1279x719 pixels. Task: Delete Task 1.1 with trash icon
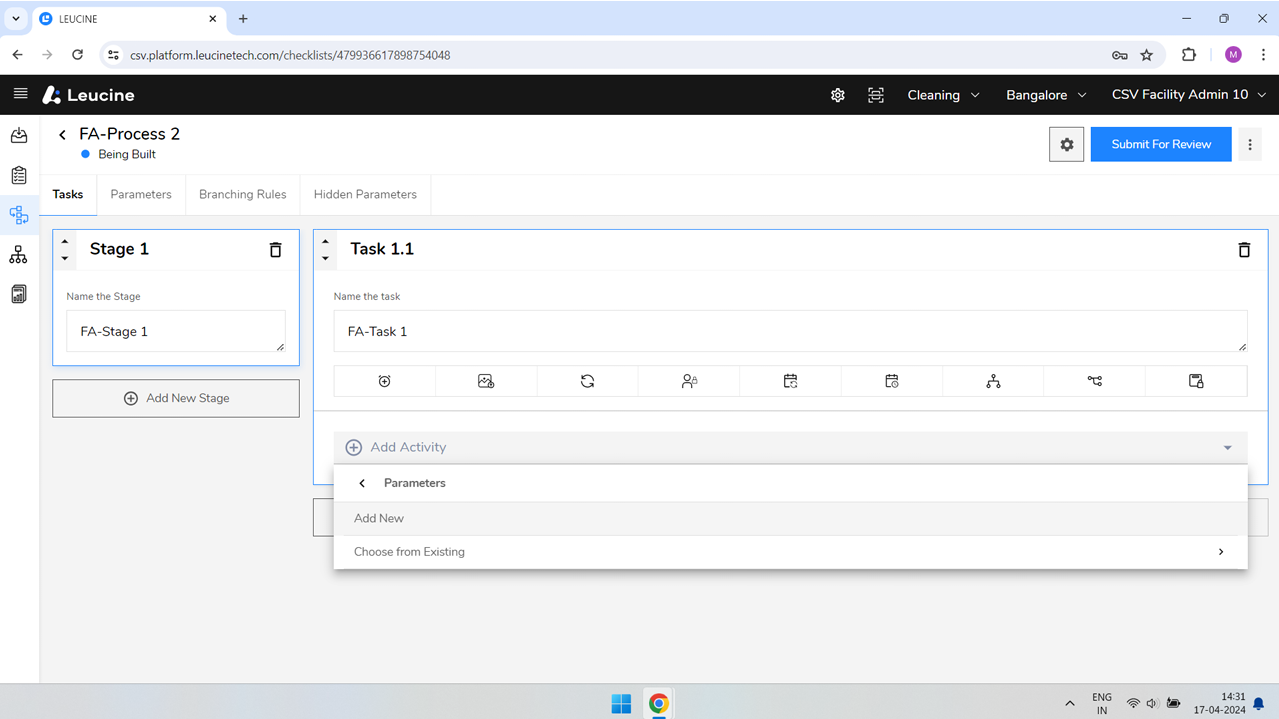[x=1244, y=249]
